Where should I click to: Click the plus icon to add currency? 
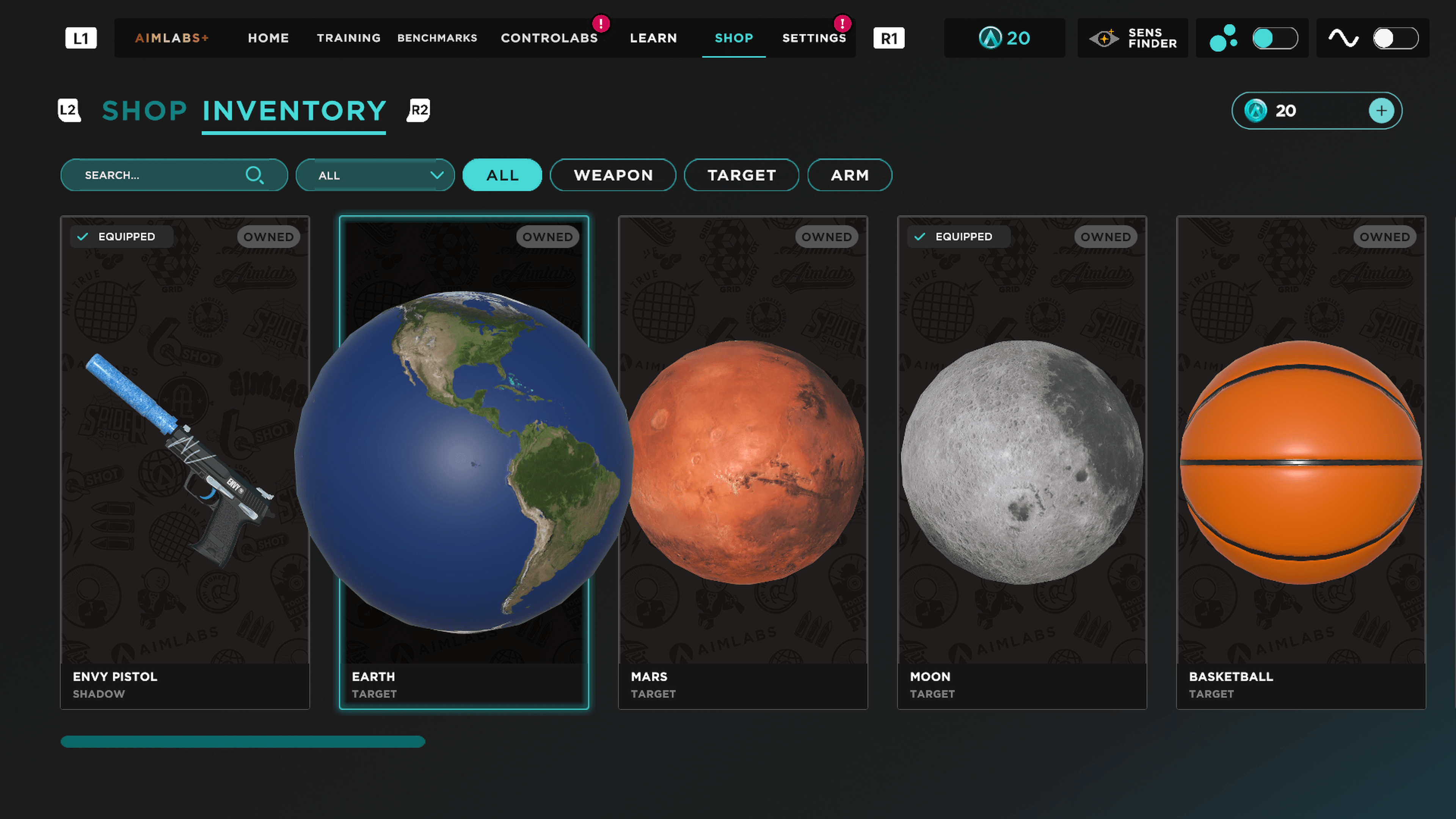tap(1381, 111)
